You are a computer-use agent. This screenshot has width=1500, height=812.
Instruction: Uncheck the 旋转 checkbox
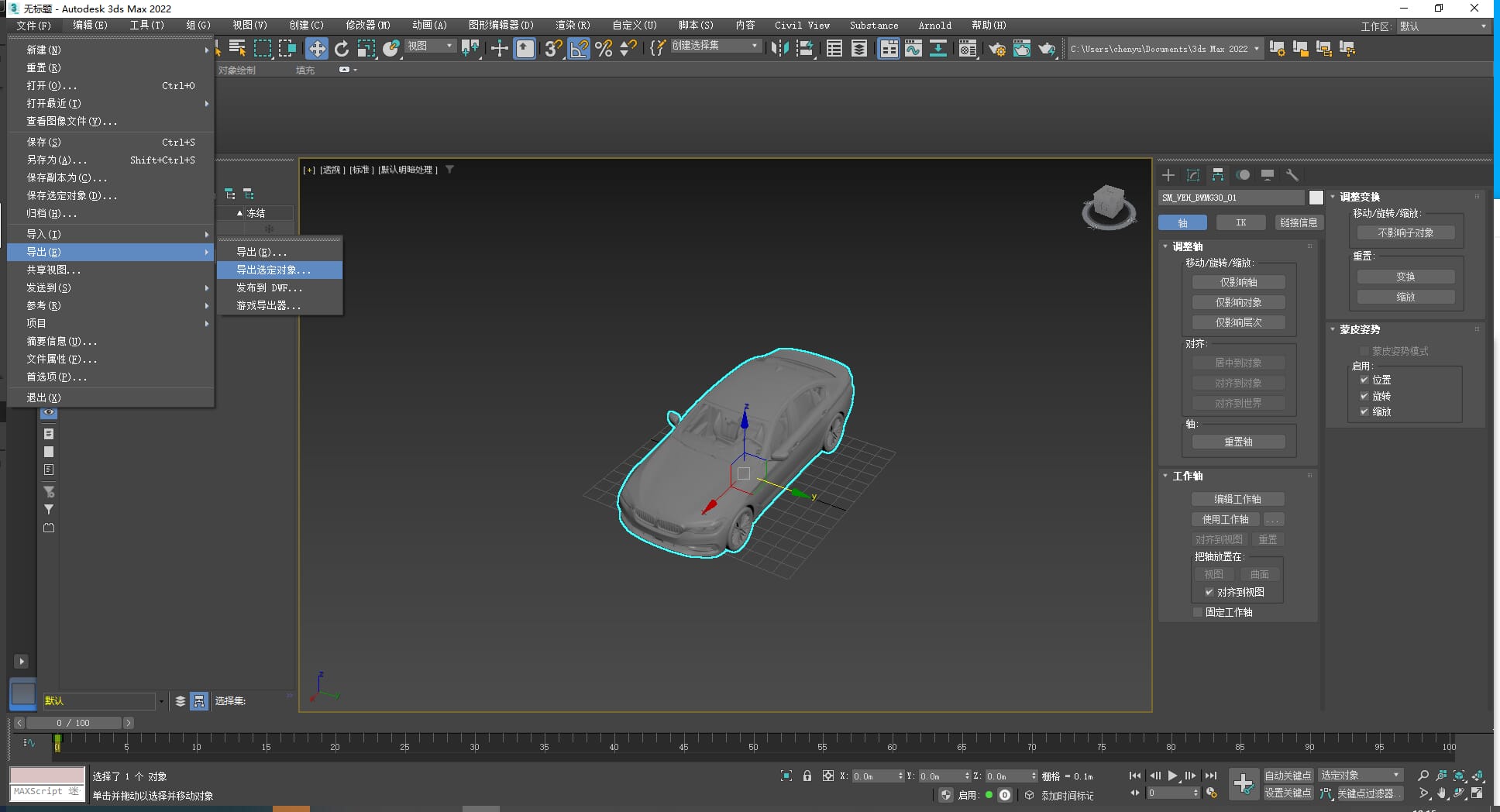[x=1364, y=396]
